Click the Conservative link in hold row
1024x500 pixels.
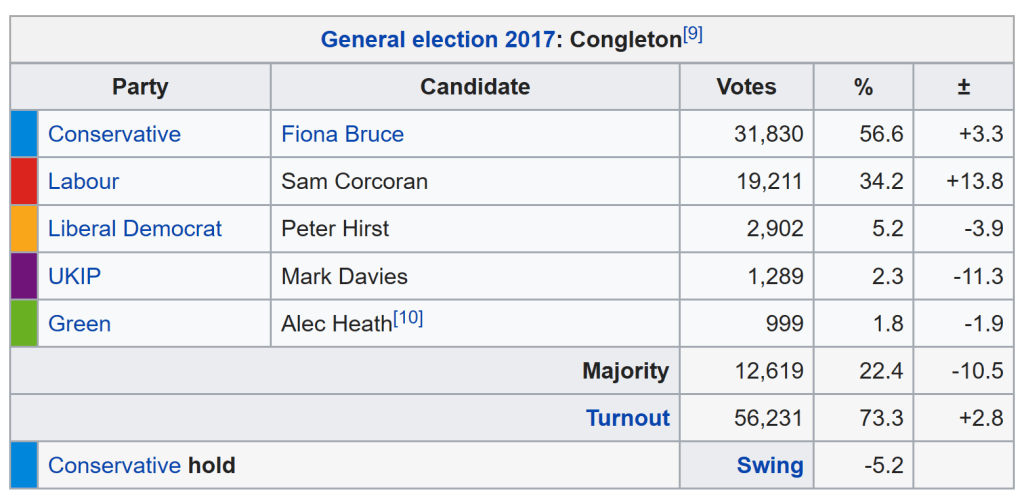(x=114, y=465)
